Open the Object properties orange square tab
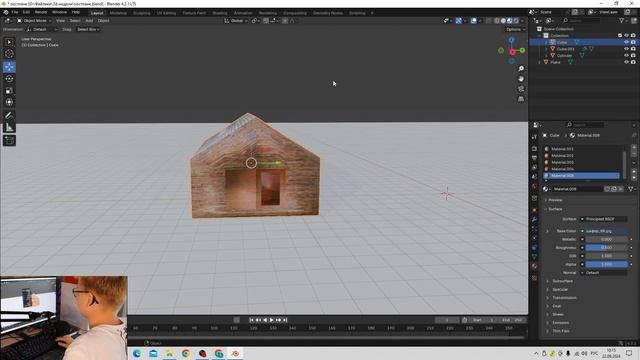This screenshot has width=640, height=360. [534, 210]
